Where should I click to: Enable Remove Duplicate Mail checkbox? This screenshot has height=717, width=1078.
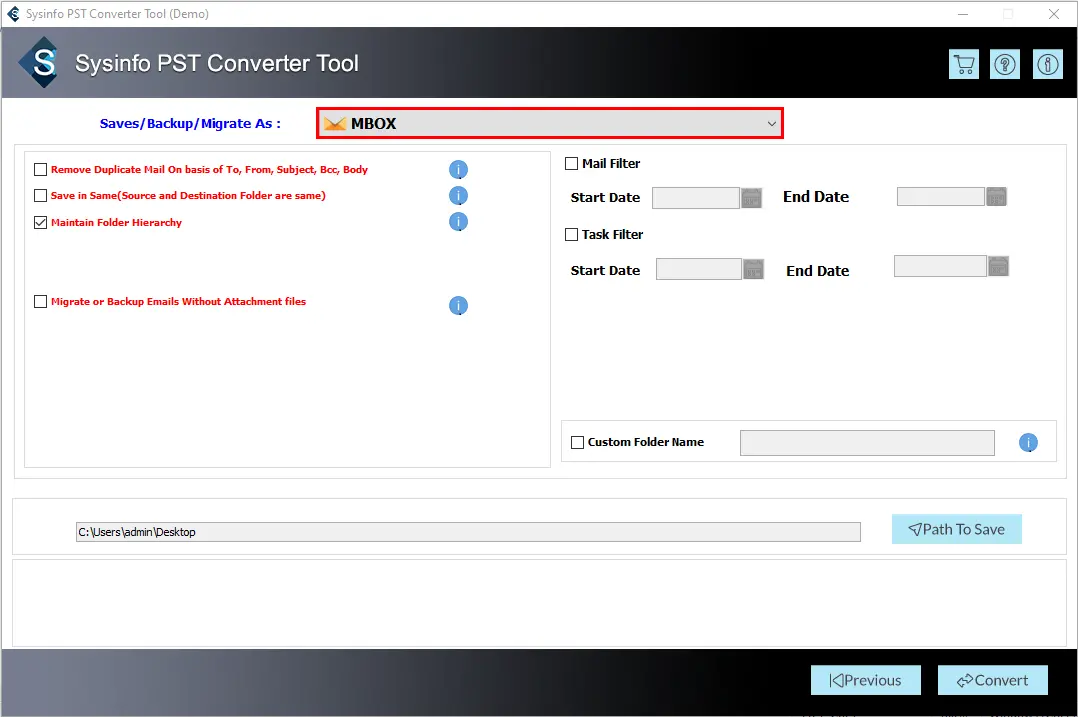point(41,170)
